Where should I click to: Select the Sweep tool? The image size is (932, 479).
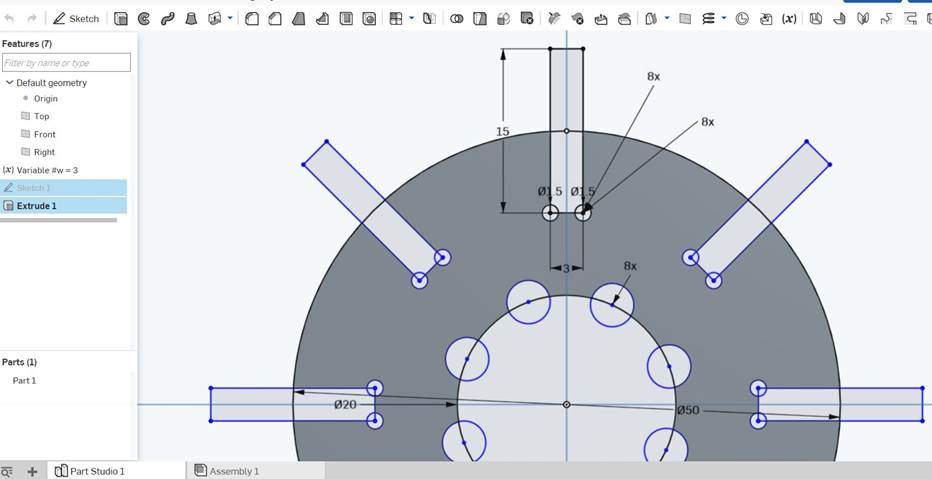coord(167,18)
